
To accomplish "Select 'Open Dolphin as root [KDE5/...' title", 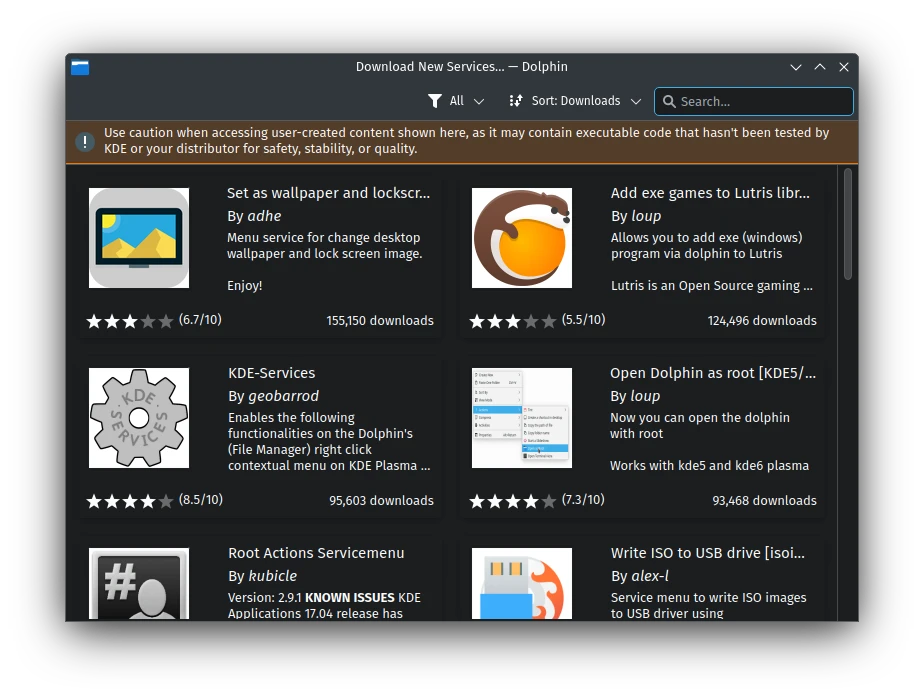I will pos(713,373).
